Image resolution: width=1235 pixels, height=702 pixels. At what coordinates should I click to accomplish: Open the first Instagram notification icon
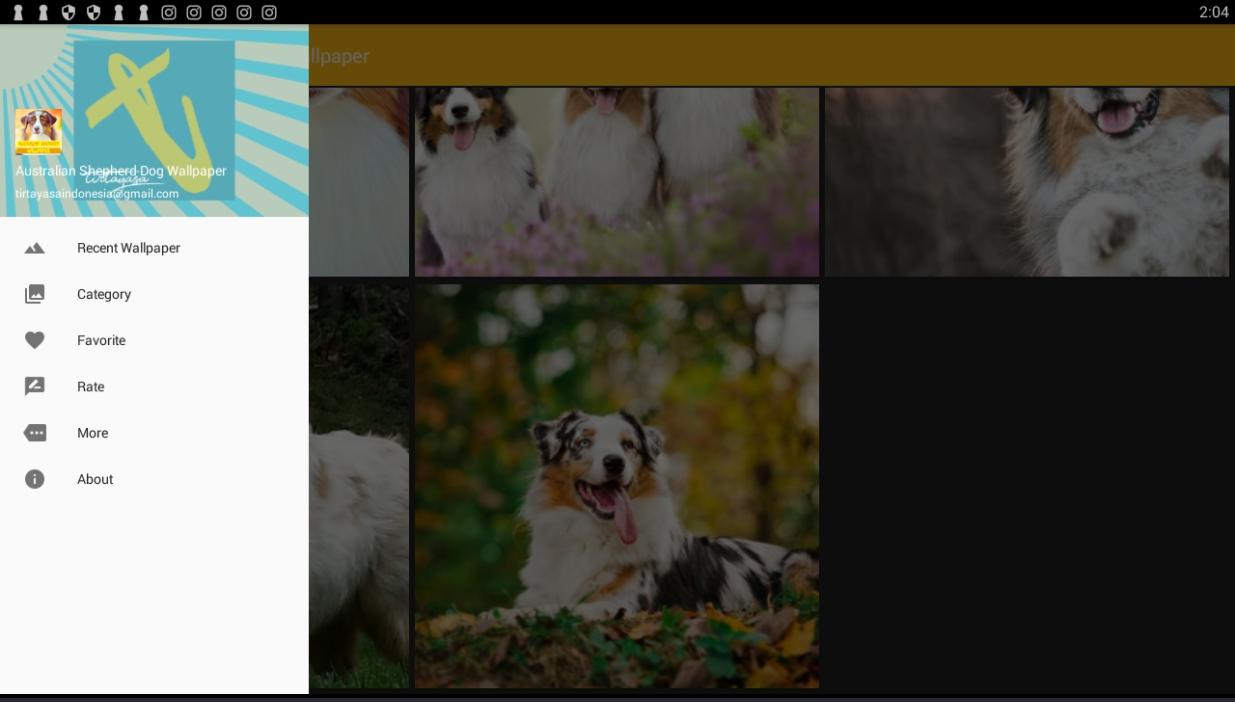[x=169, y=12]
